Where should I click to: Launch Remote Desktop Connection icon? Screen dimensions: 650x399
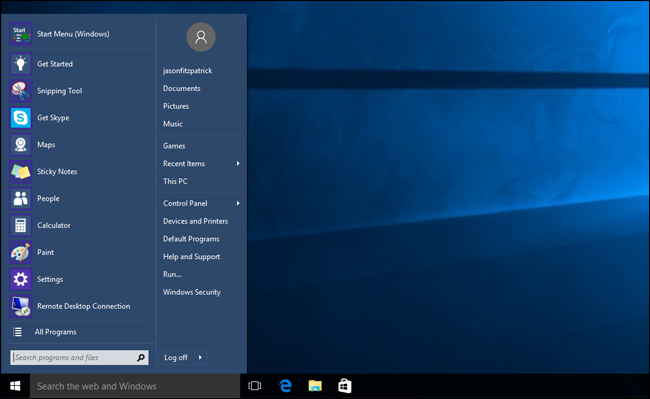tap(21, 306)
